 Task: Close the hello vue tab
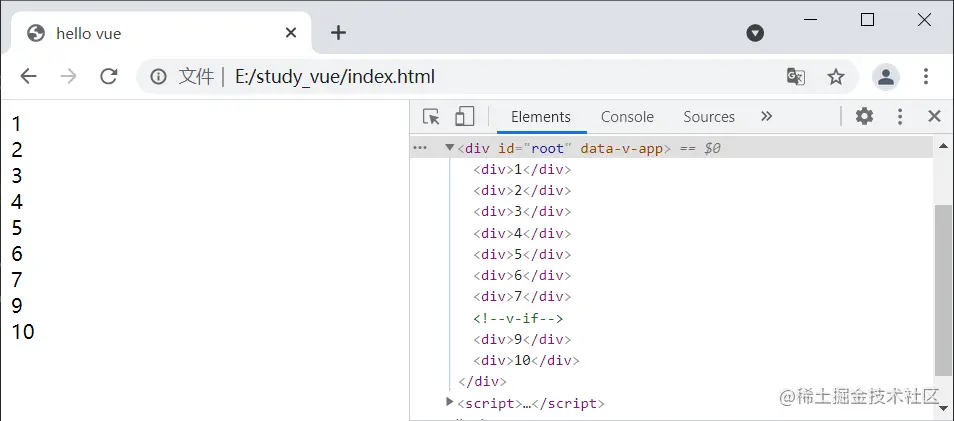click(x=291, y=33)
